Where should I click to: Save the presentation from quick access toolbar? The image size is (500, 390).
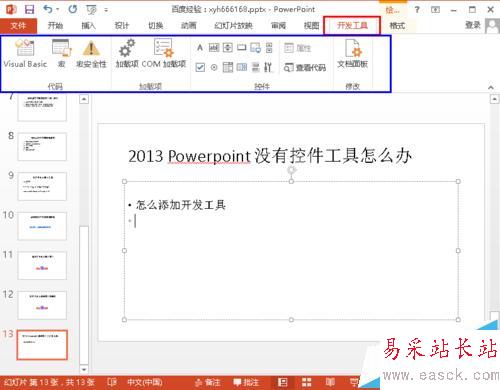(x=30, y=9)
